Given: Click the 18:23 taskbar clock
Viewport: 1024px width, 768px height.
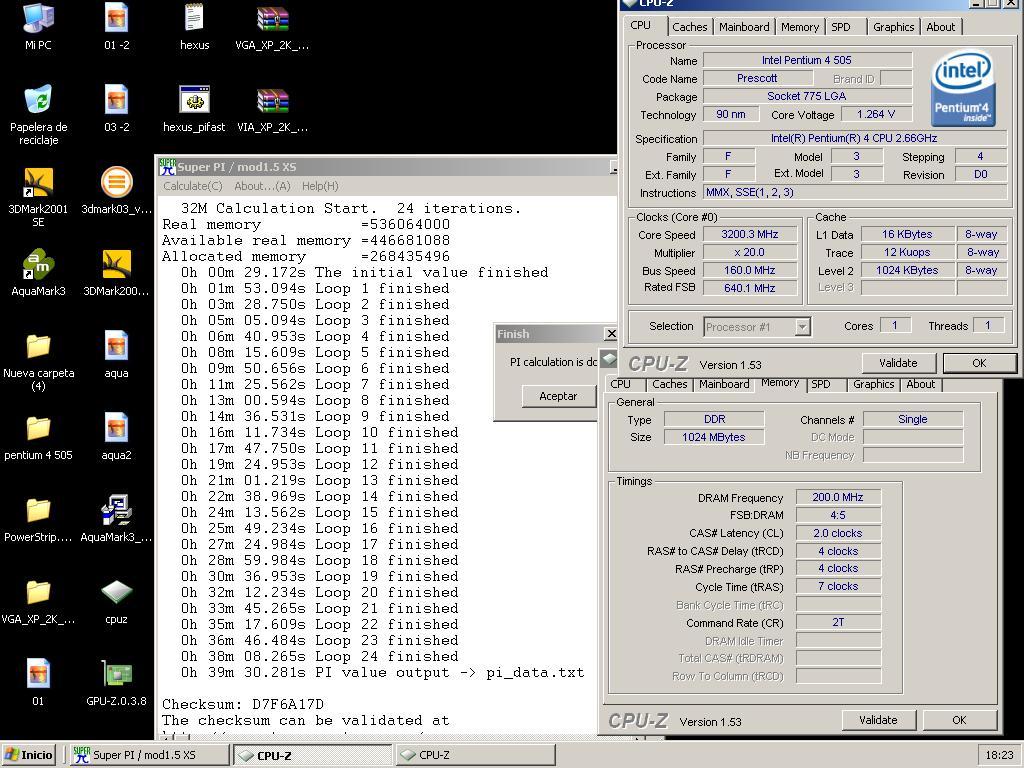Looking at the screenshot, I should [x=999, y=755].
